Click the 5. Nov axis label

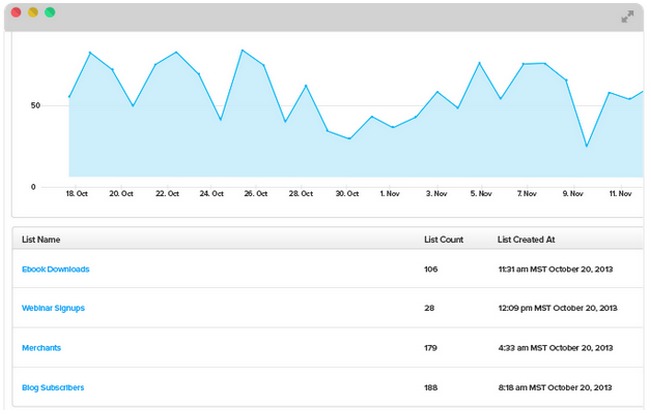coord(481,194)
